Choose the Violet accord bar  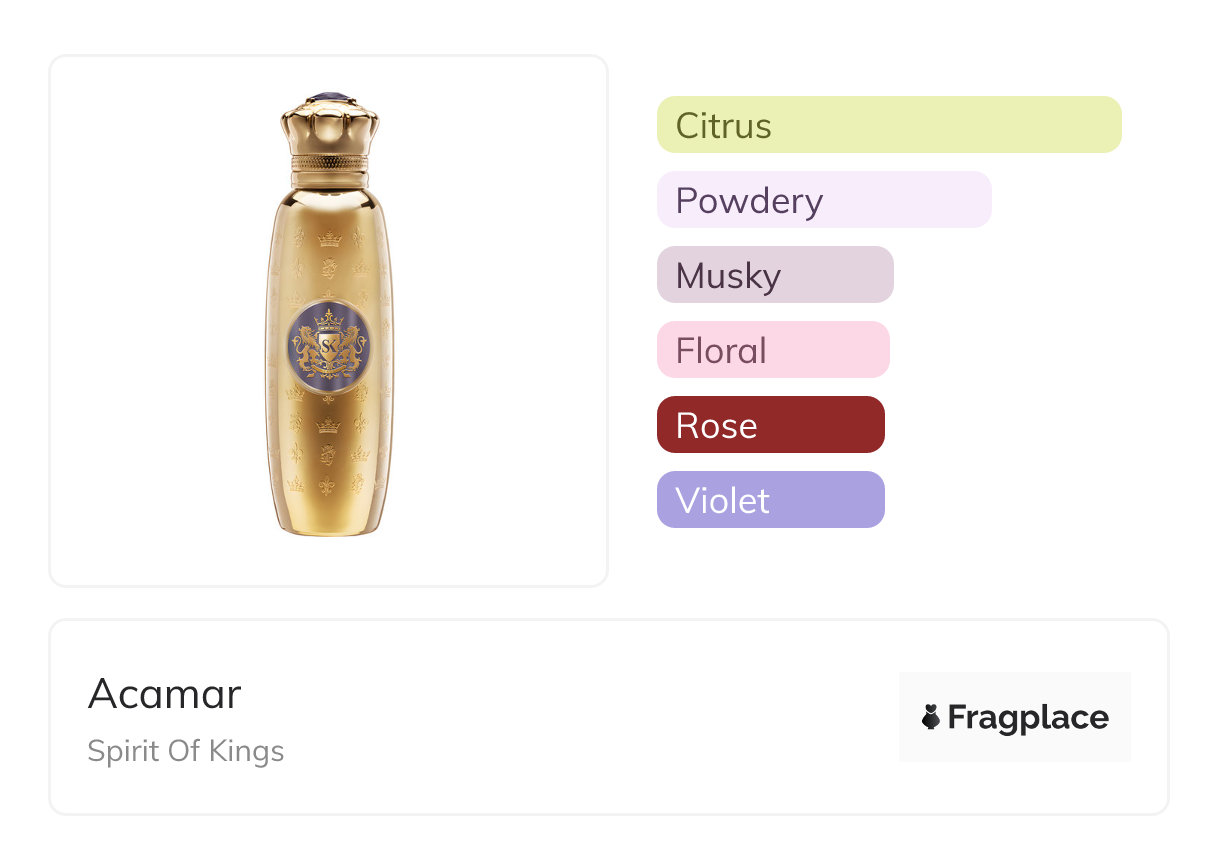(770, 500)
